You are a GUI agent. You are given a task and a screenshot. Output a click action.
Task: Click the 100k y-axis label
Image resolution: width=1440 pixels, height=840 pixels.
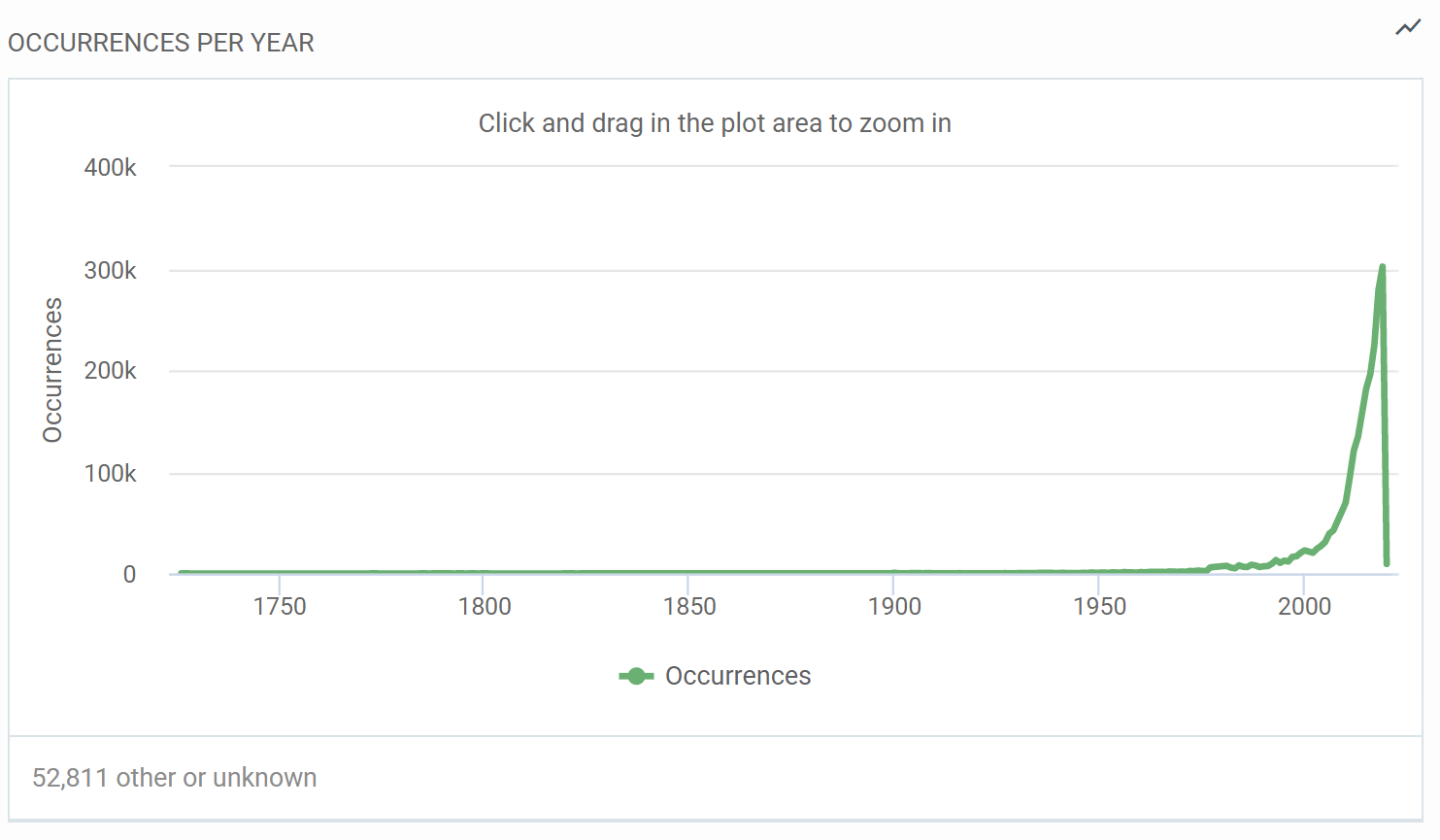[110, 474]
